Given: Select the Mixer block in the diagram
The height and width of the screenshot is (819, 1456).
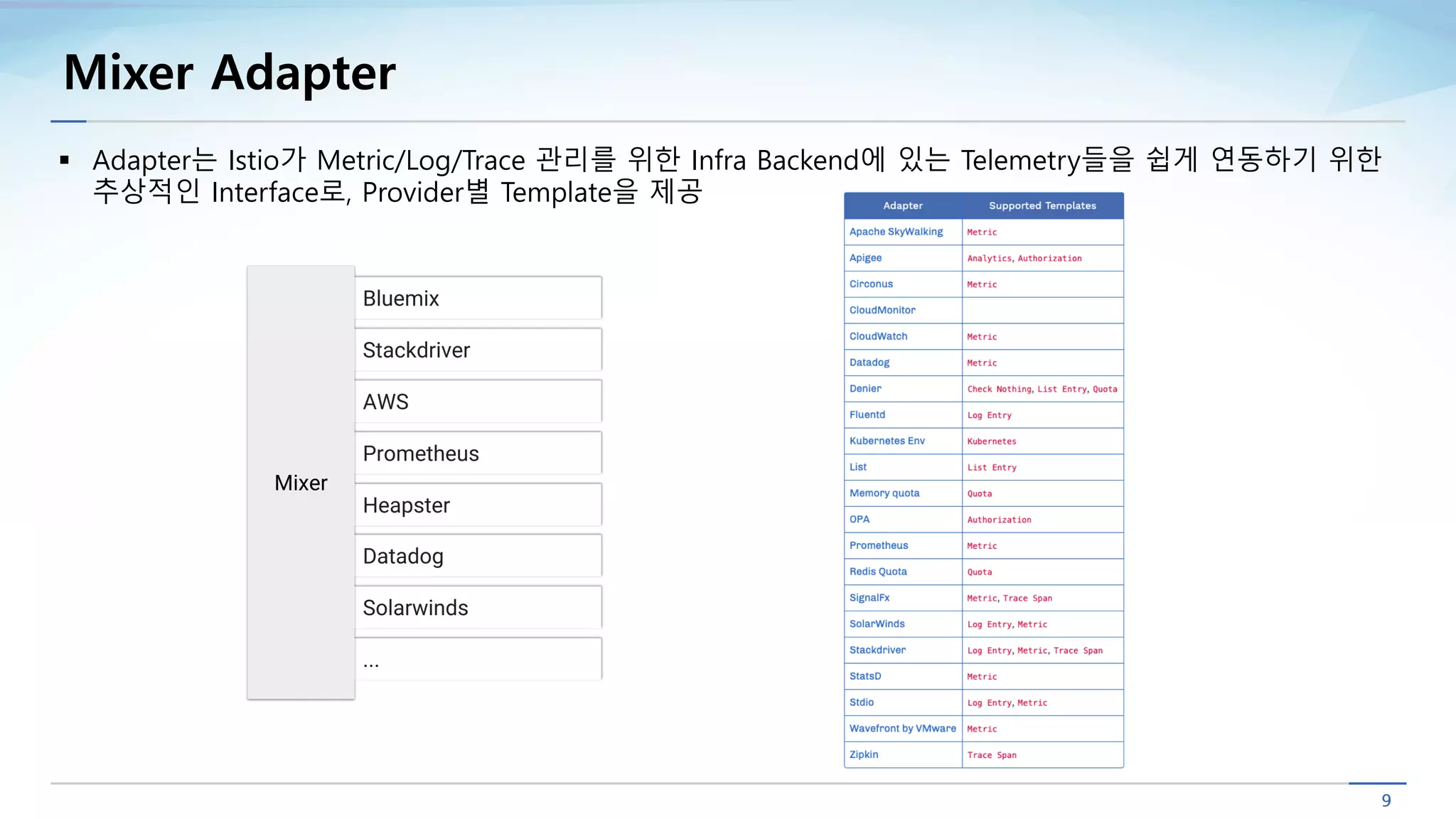Looking at the screenshot, I should (301, 483).
